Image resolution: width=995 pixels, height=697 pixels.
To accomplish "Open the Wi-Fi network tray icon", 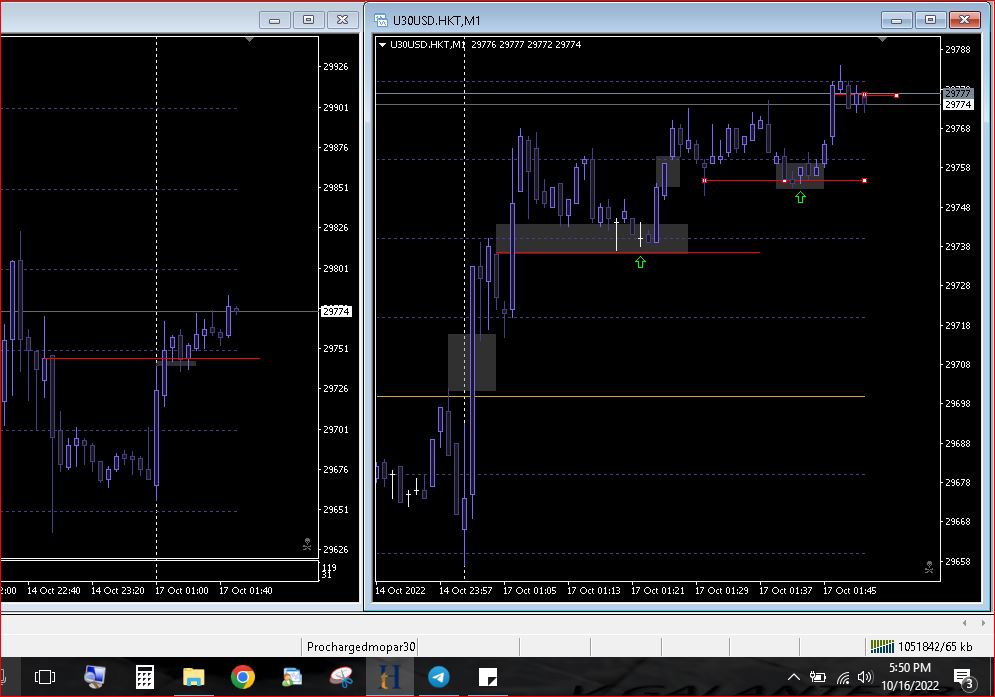I will tap(843, 677).
